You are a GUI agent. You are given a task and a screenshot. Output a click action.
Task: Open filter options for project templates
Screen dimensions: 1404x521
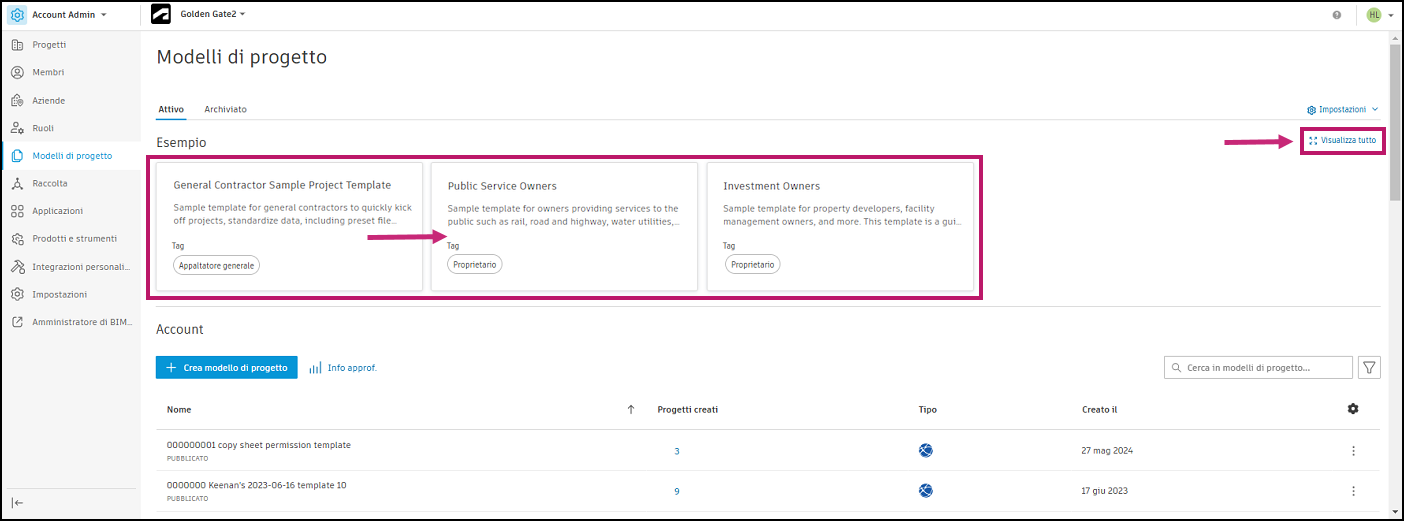[1369, 368]
